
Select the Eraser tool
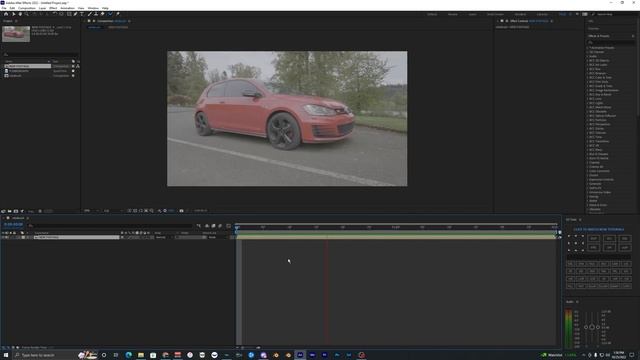pos(102,14)
